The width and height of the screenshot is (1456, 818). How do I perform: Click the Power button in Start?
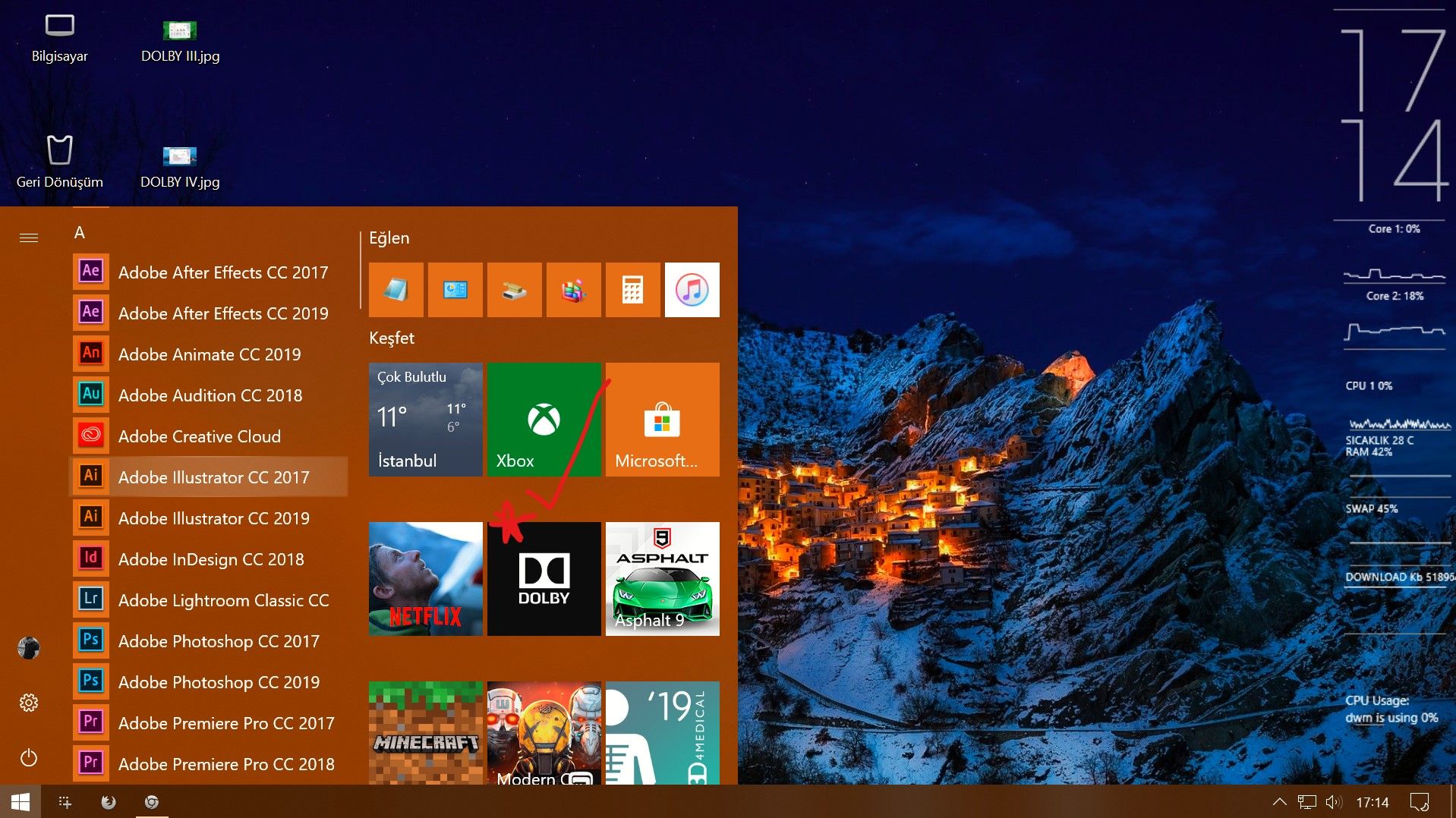point(29,757)
